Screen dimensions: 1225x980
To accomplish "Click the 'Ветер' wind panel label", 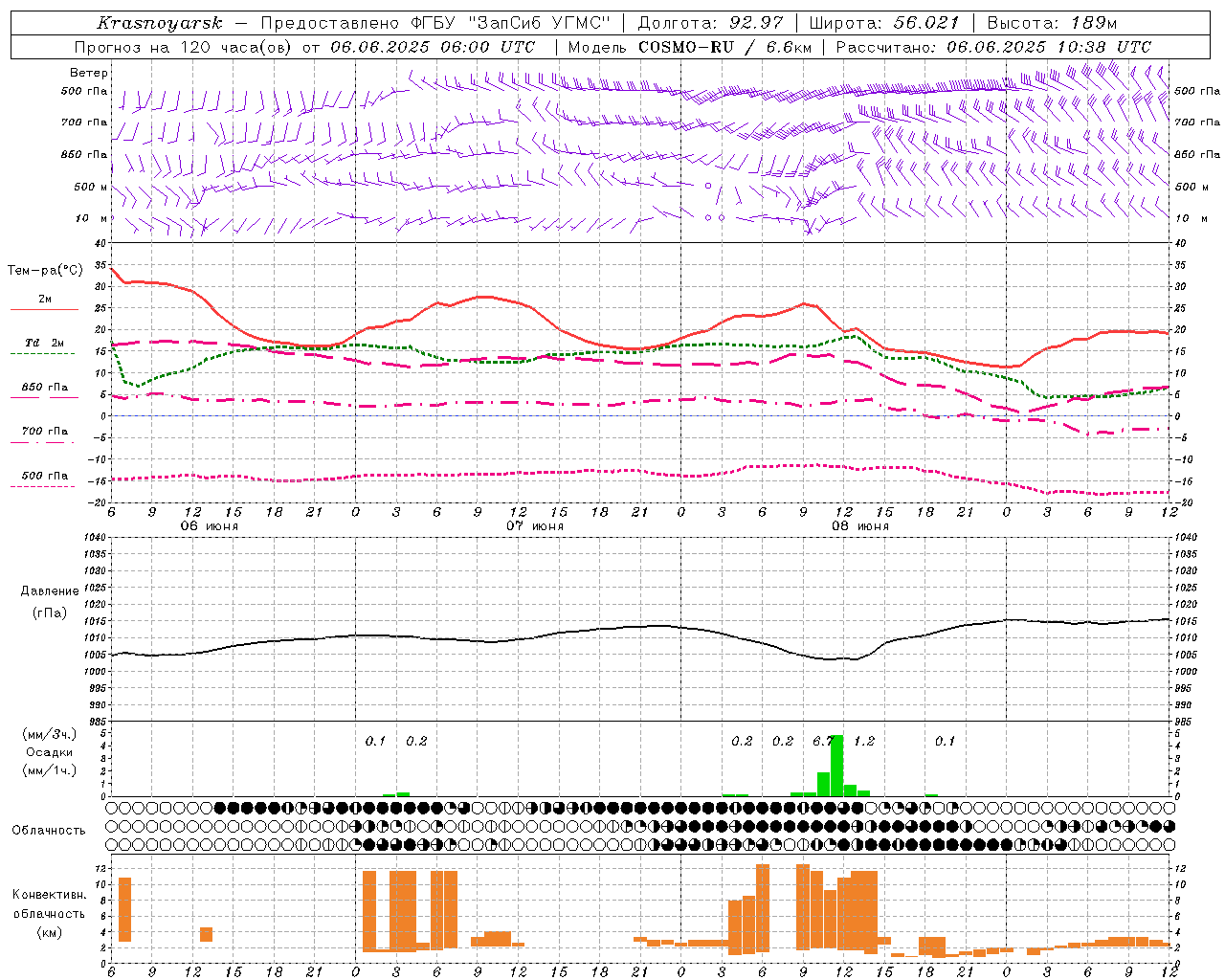I will pyautogui.click(x=89, y=73).
